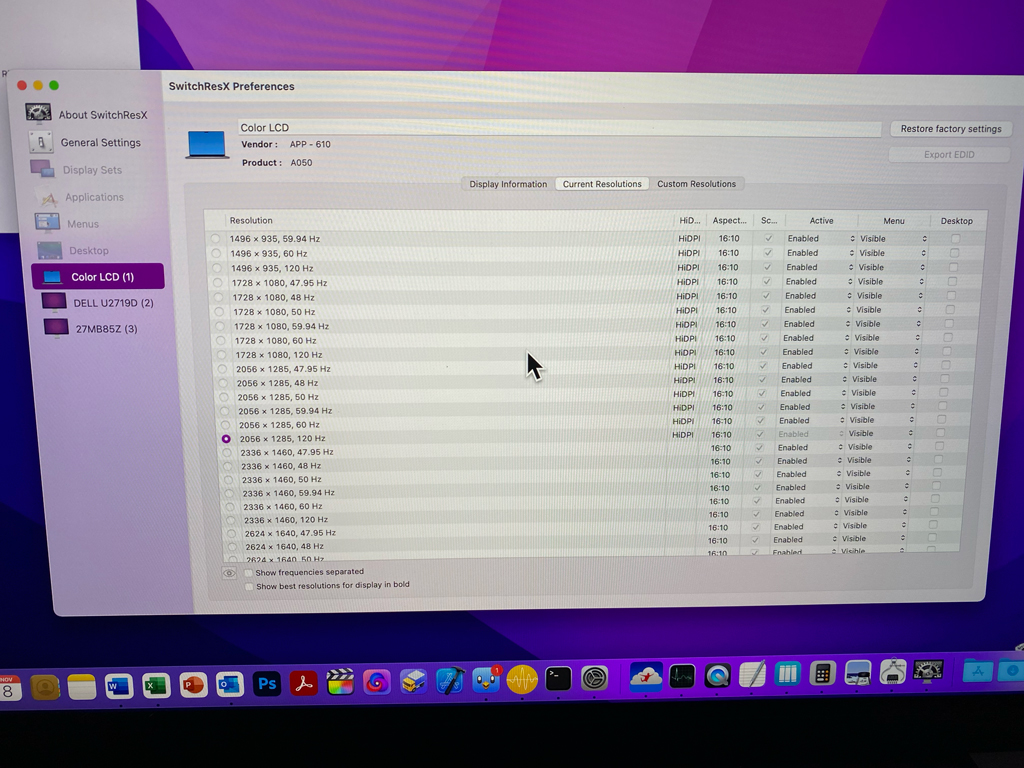The height and width of the screenshot is (768, 1024).
Task: Open Terminal from the Dock
Action: pos(558,679)
